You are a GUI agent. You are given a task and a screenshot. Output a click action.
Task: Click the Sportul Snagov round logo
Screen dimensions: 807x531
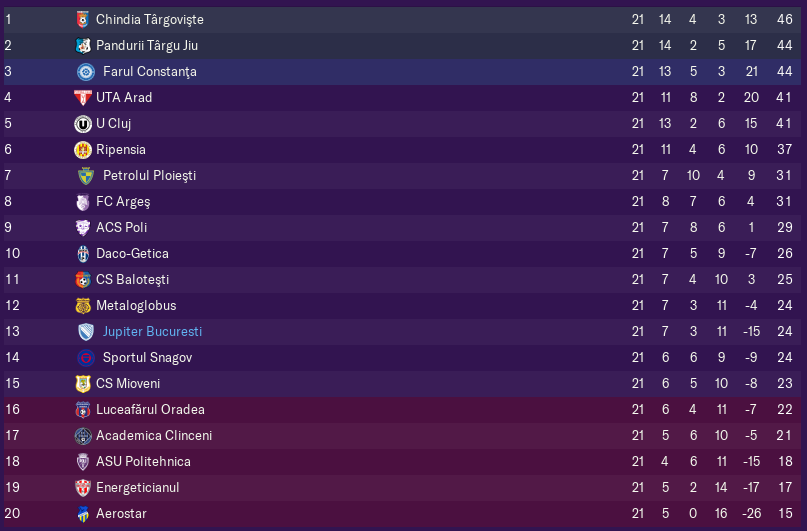[86, 358]
